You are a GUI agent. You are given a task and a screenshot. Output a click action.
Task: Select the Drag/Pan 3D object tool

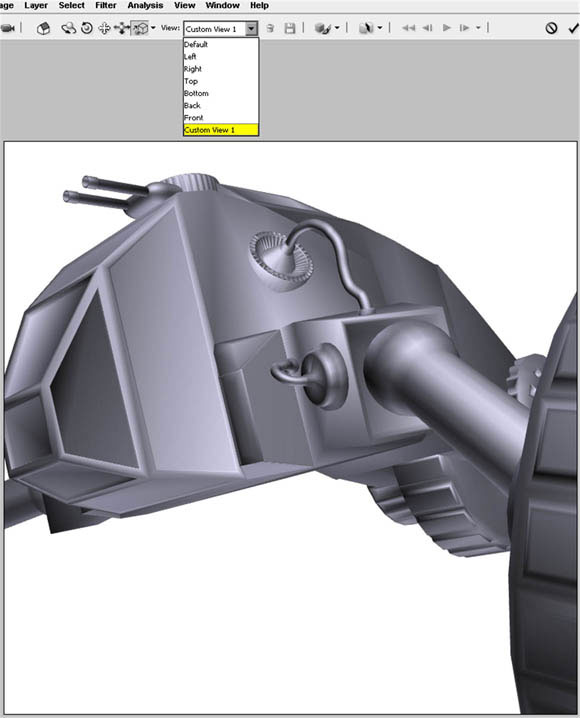click(x=104, y=28)
